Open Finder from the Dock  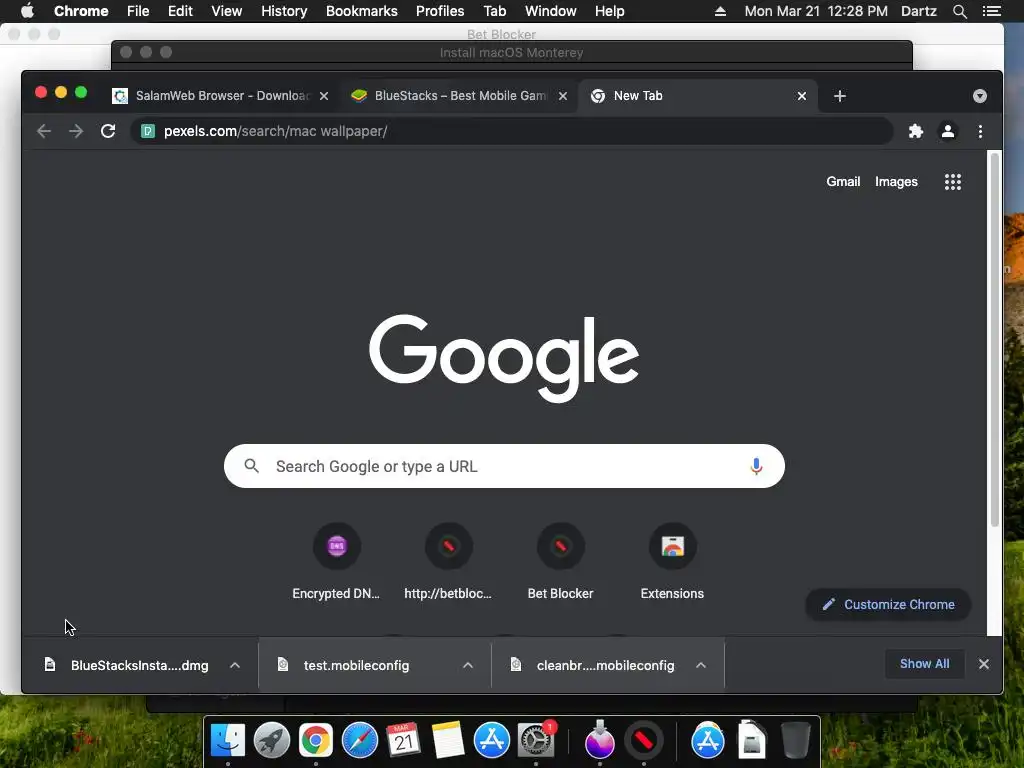pyautogui.click(x=227, y=741)
